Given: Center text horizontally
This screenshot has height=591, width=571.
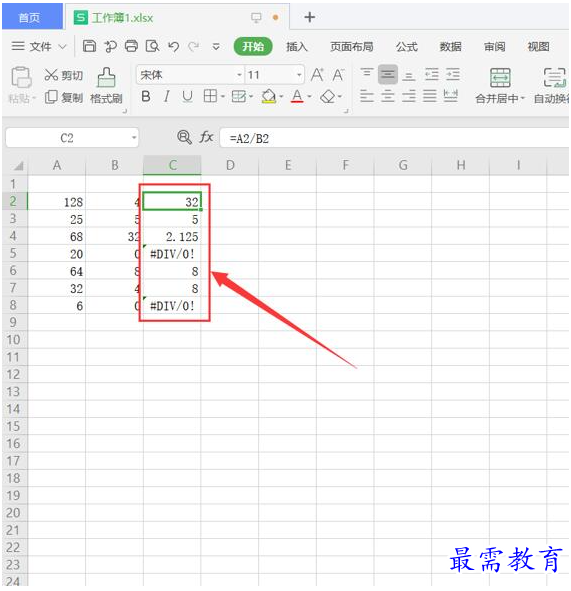Looking at the screenshot, I should pyautogui.click(x=387, y=96).
